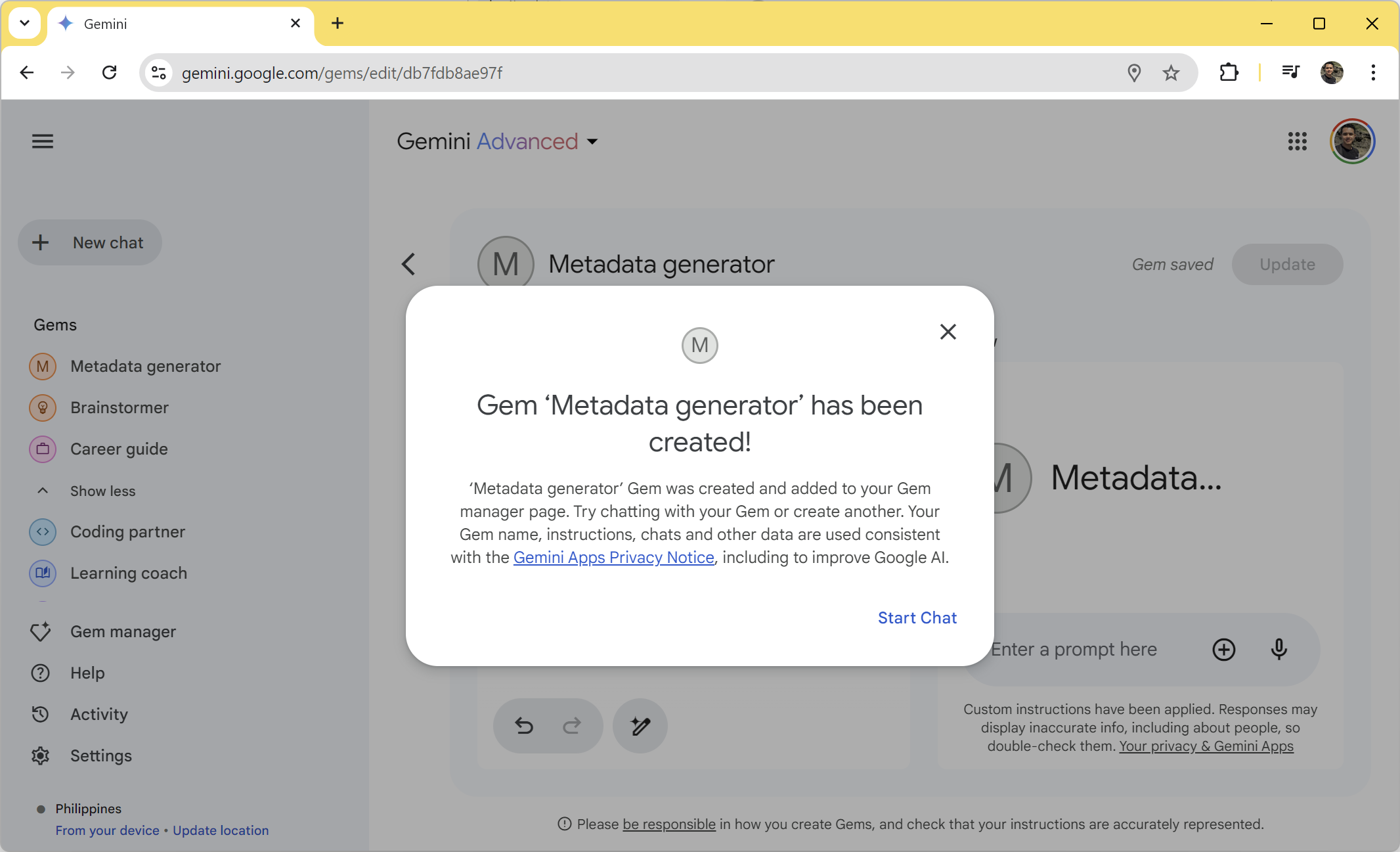The height and width of the screenshot is (852, 1400).
Task: Open Settings in sidebar
Action: click(x=100, y=755)
